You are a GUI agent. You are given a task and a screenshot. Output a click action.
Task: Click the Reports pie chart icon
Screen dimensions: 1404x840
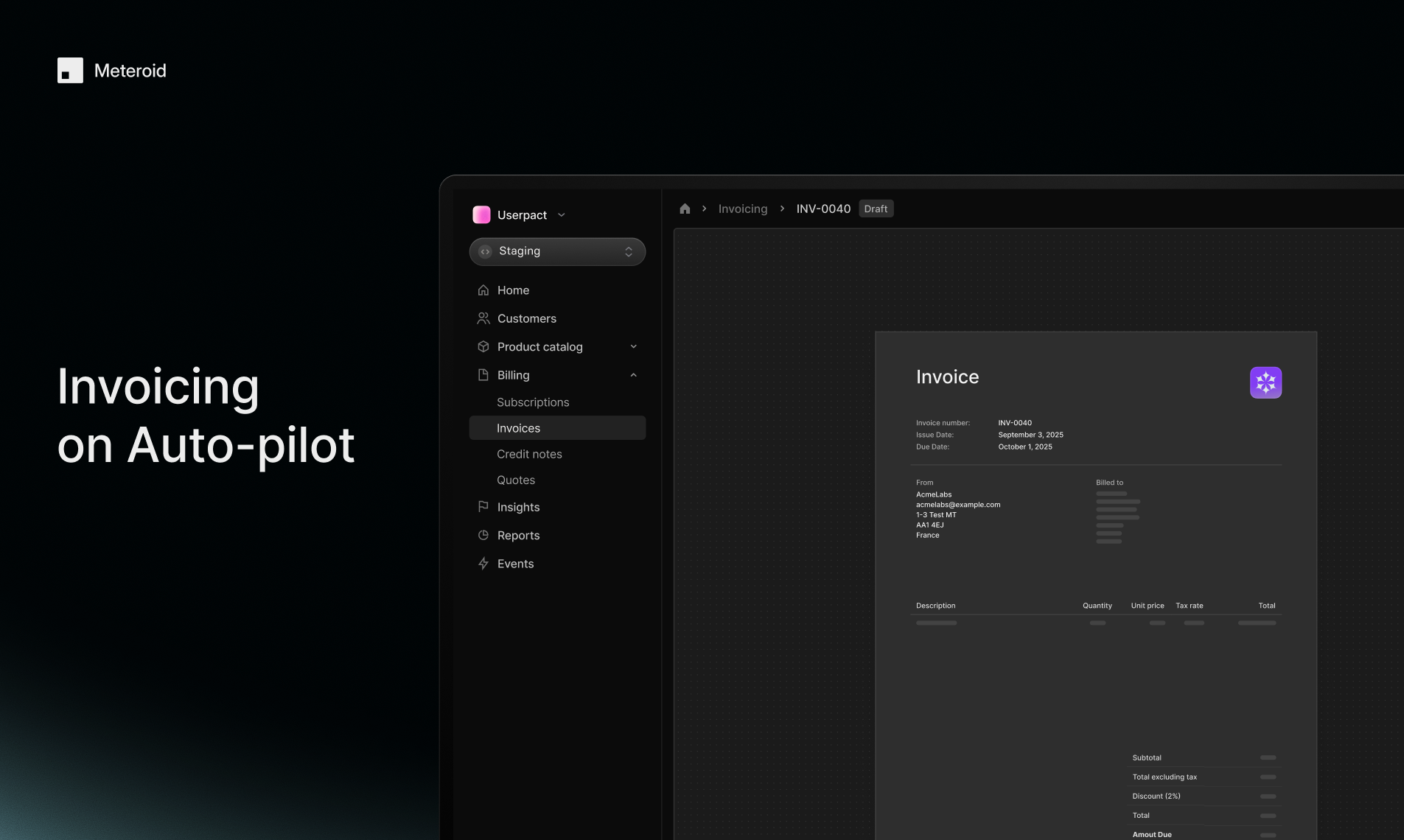483,535
